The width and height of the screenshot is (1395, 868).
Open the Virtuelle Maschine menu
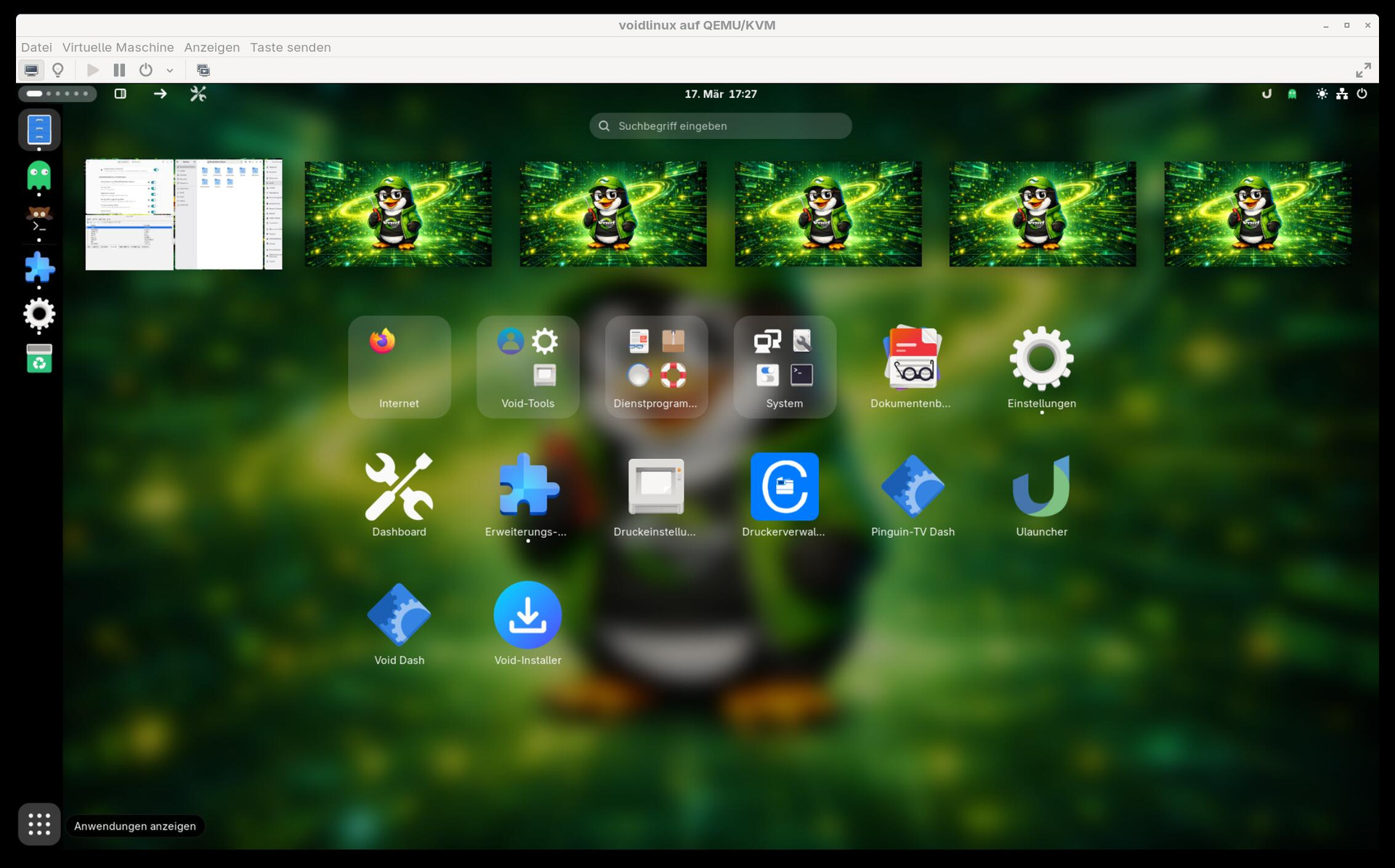click(x=118, y=47)
